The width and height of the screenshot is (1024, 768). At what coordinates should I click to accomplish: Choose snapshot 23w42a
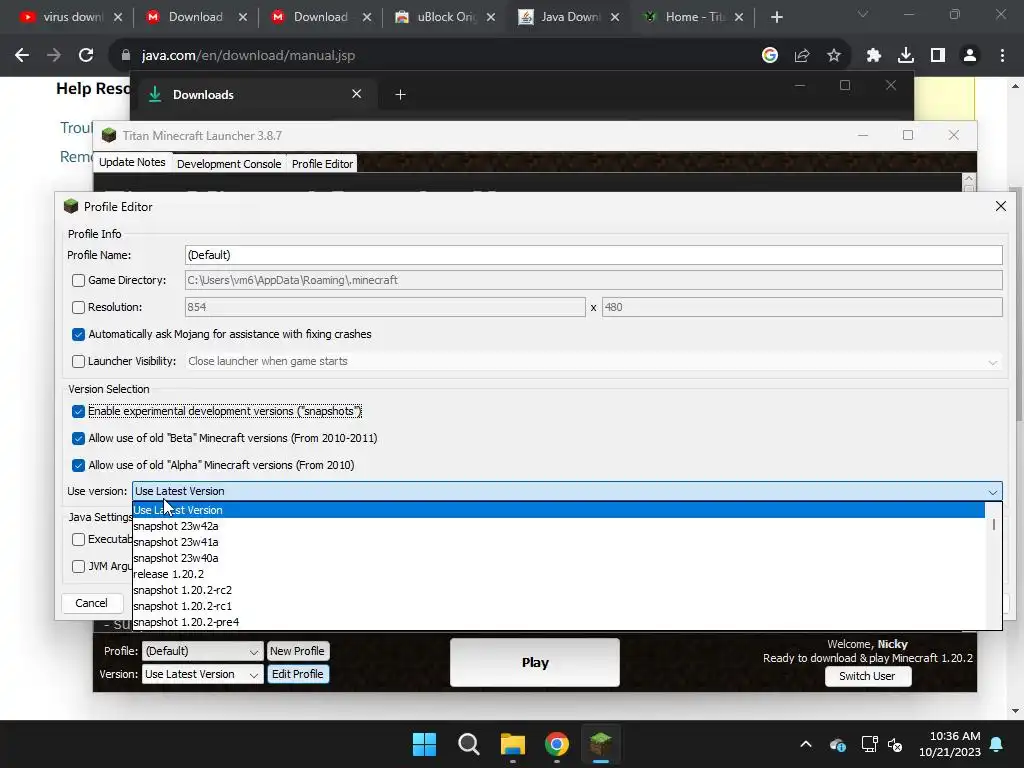pos(558,526)
